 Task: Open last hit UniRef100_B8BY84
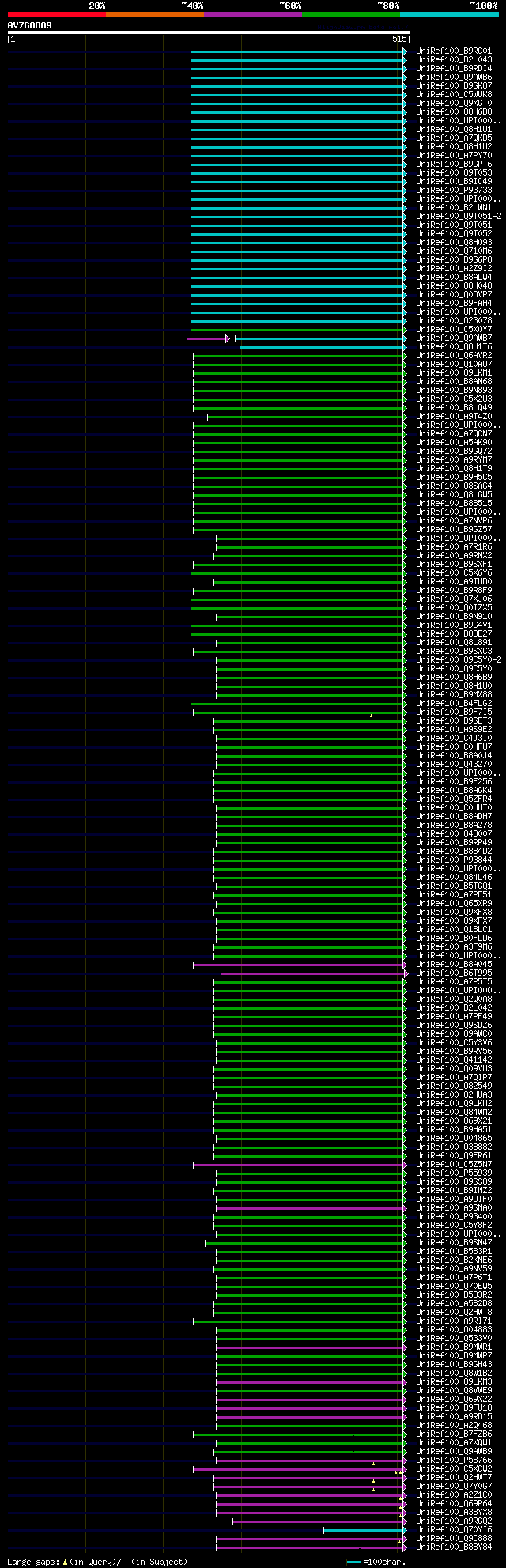[454, 1547]
